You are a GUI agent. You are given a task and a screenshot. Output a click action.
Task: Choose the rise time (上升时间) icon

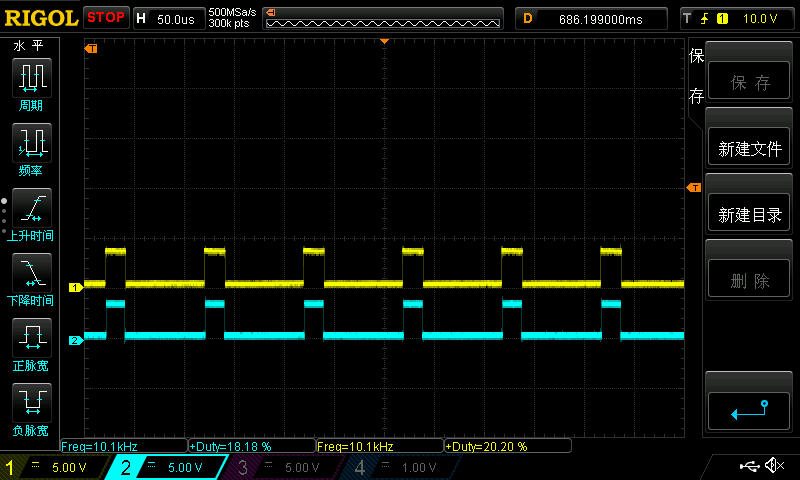point(30,208)
